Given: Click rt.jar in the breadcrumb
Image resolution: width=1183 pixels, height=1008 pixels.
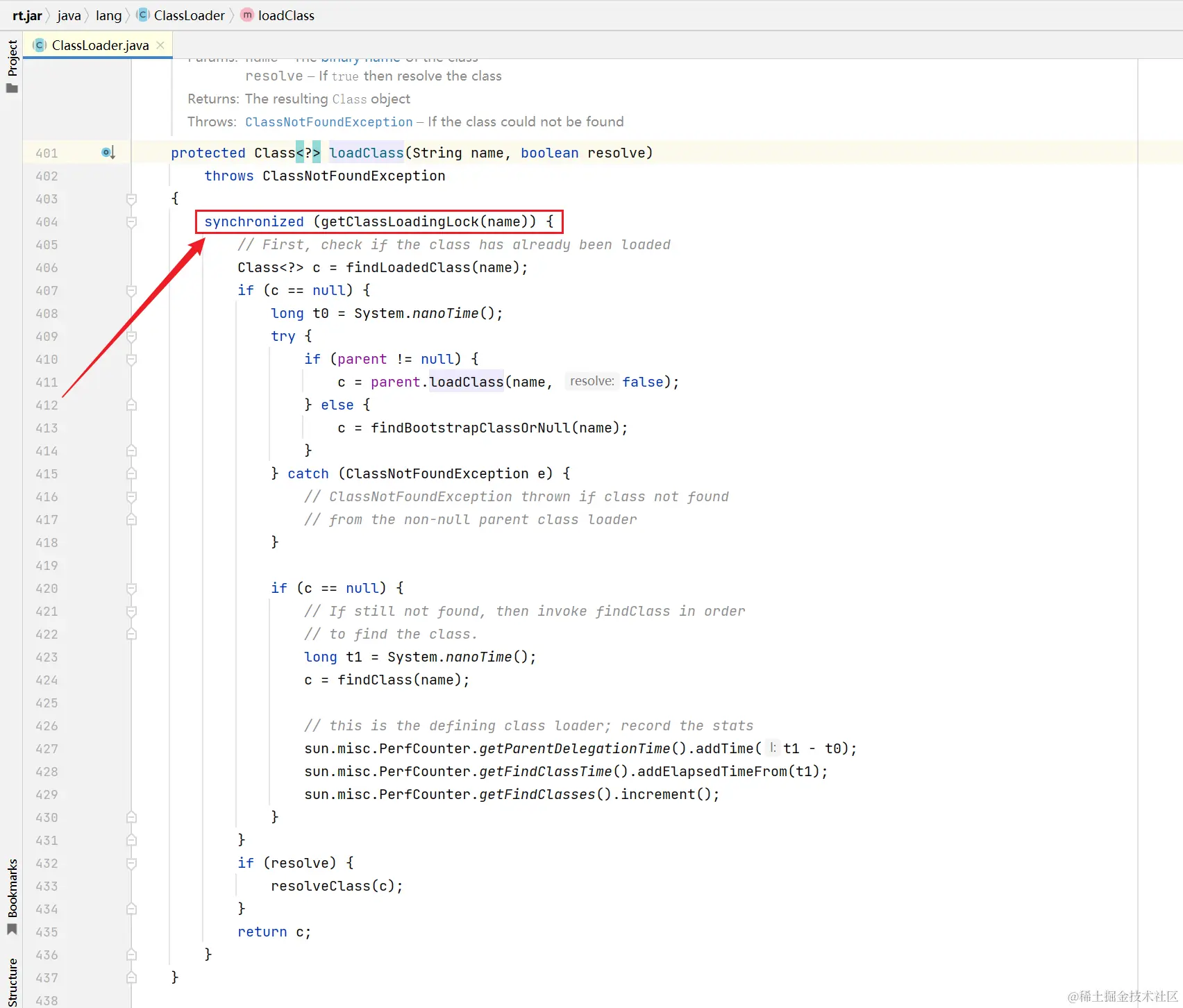Looking at the screenshot, I should click(x=27, y=15).
